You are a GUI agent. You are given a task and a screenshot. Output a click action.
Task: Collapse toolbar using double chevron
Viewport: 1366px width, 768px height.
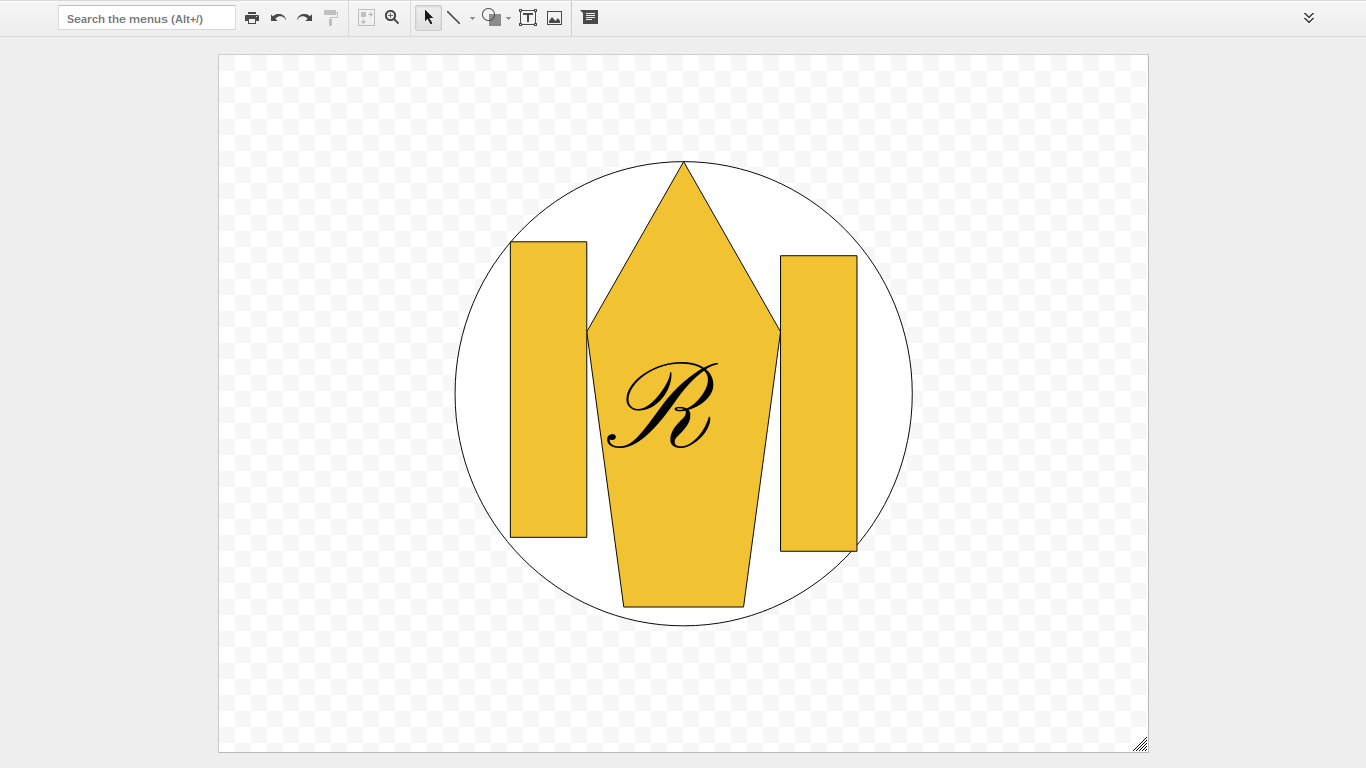[1309, 18]
